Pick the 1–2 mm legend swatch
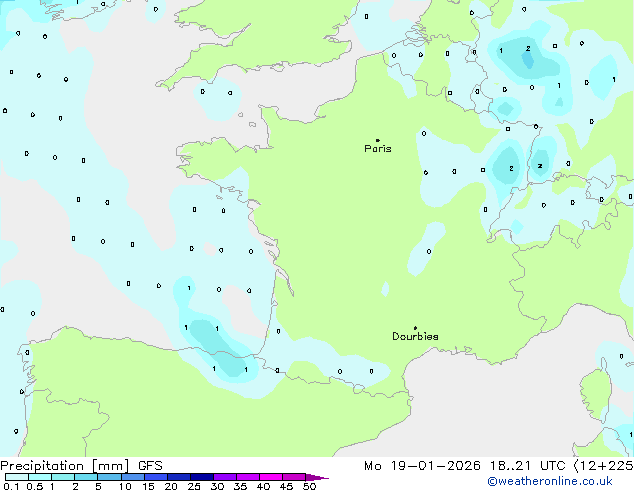 pyautogui.click(x=63, y=477)
